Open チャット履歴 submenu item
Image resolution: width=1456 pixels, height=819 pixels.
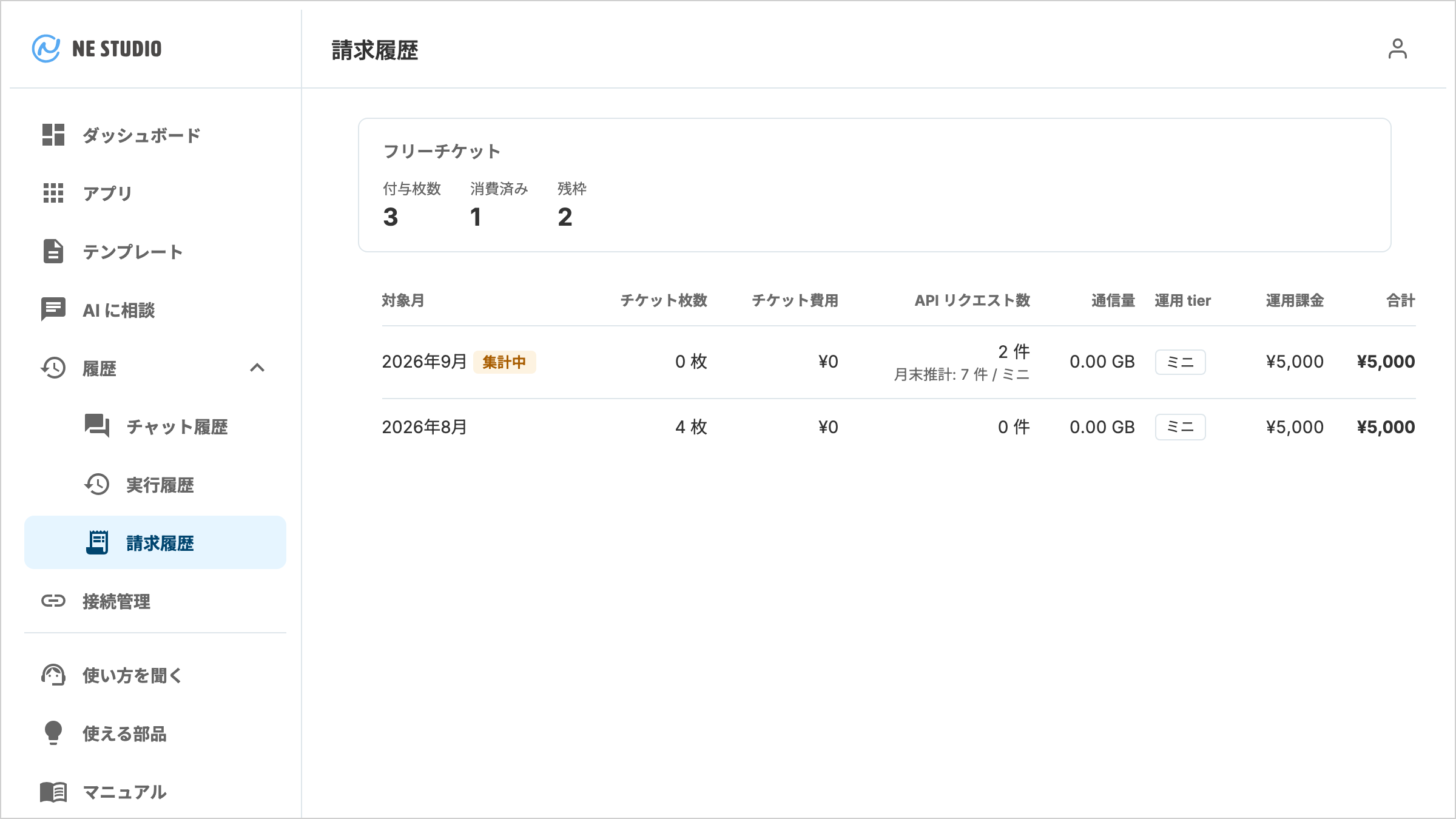155,426
